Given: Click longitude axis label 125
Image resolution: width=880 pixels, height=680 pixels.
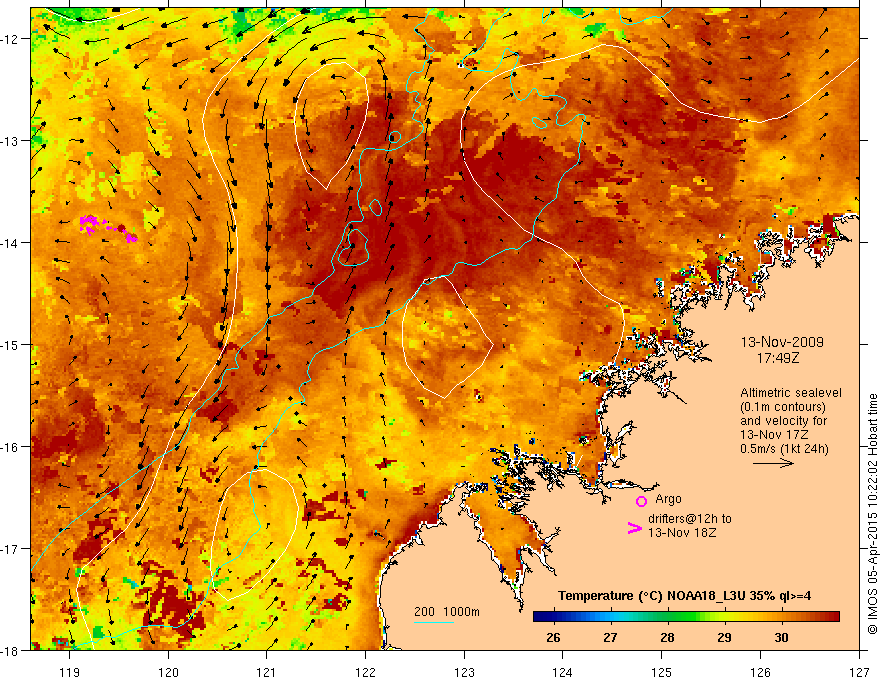Looking at the screenshot, I should tap(662, 672).
